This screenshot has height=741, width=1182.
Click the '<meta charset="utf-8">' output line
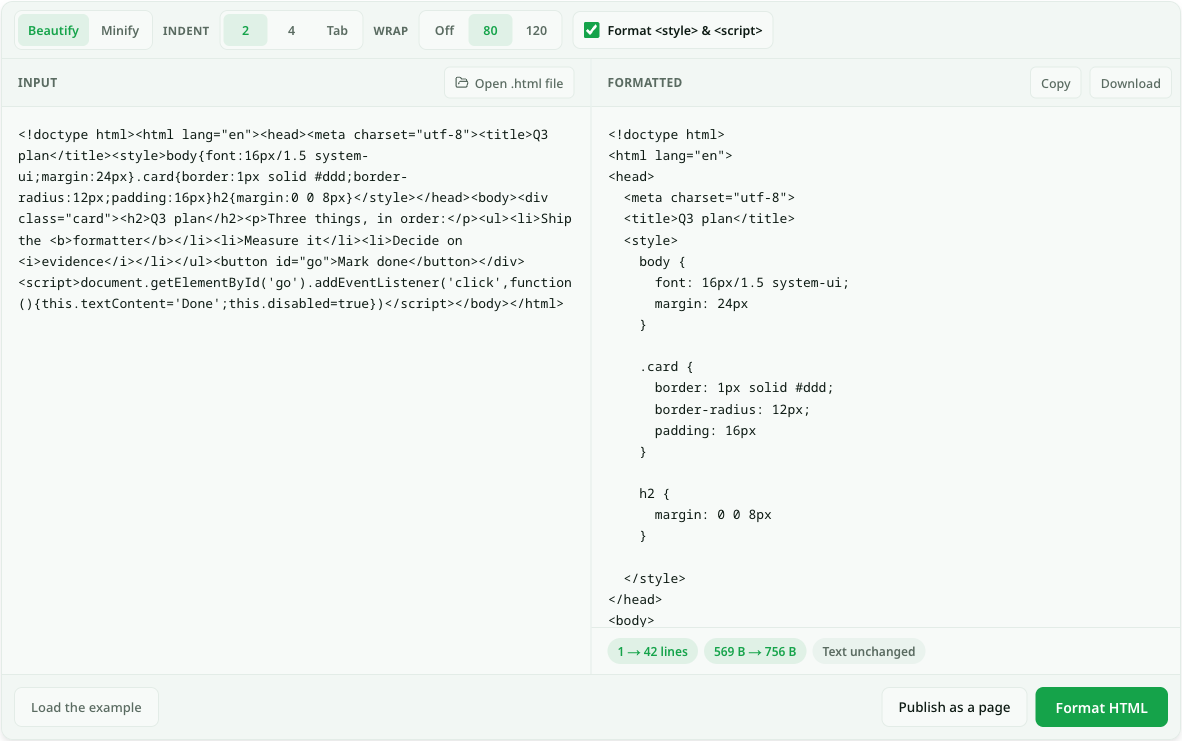(709, 197)
